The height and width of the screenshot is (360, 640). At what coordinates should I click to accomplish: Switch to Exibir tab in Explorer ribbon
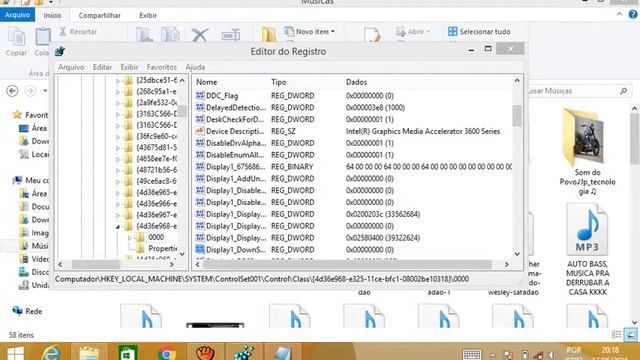pyautogui.click(x=148, y=16)
